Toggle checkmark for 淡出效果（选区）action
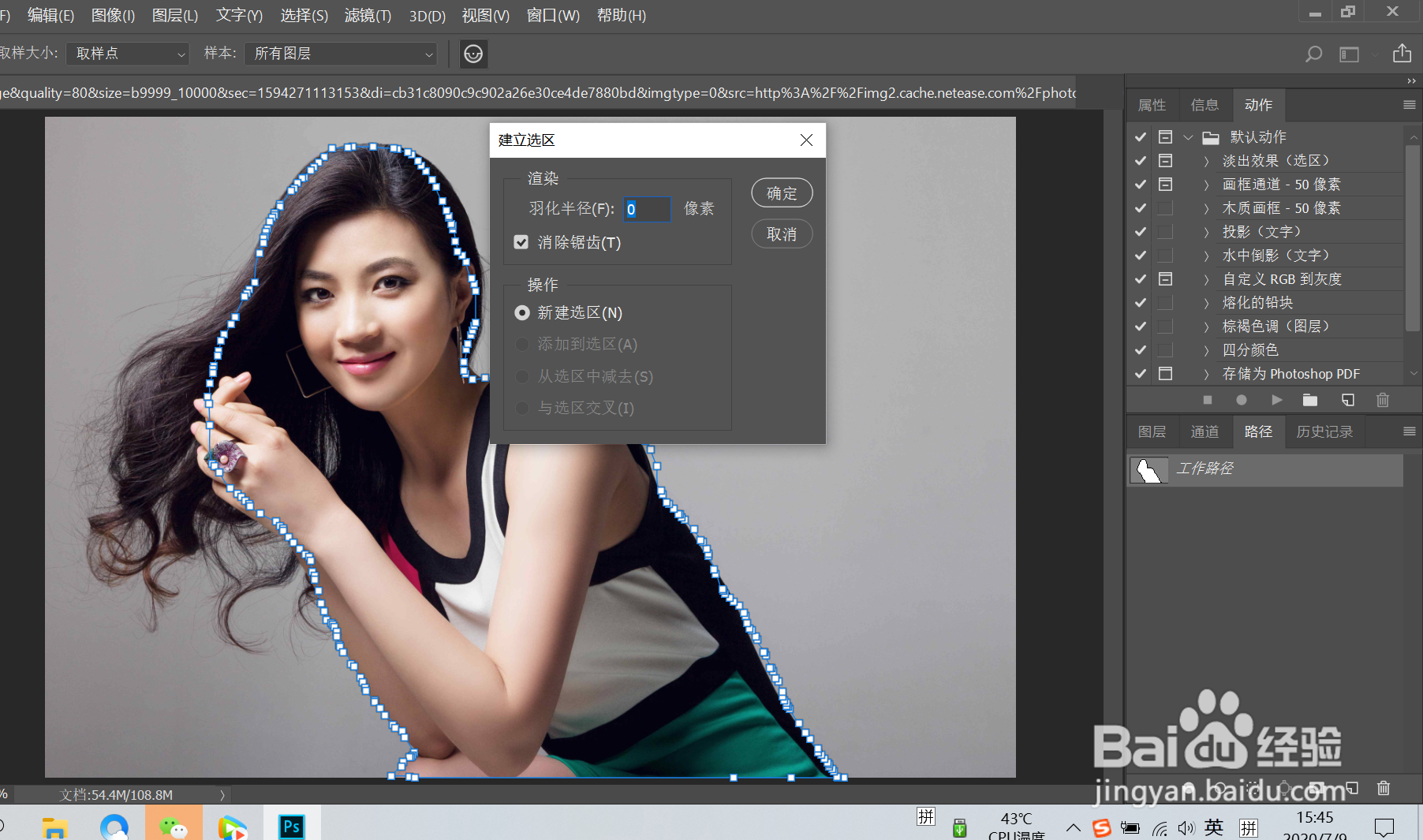This screenshot has width=1423, height=840. [x=1141, y=160]
